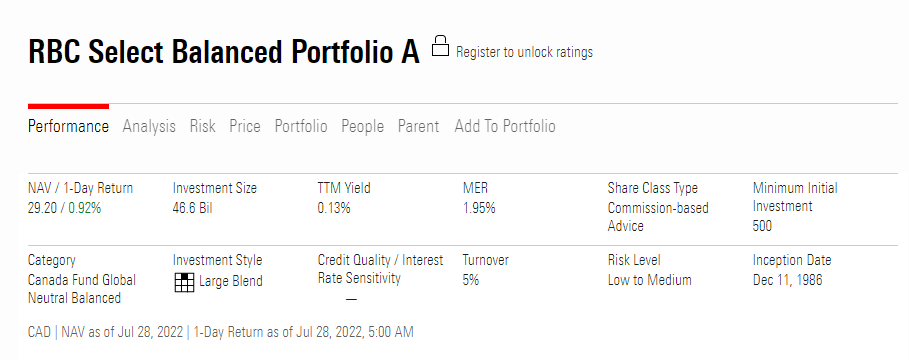Click the RBC Select Balanced Portfolio A heading
The image size is (909, 360).
click(x=224, y=52)
